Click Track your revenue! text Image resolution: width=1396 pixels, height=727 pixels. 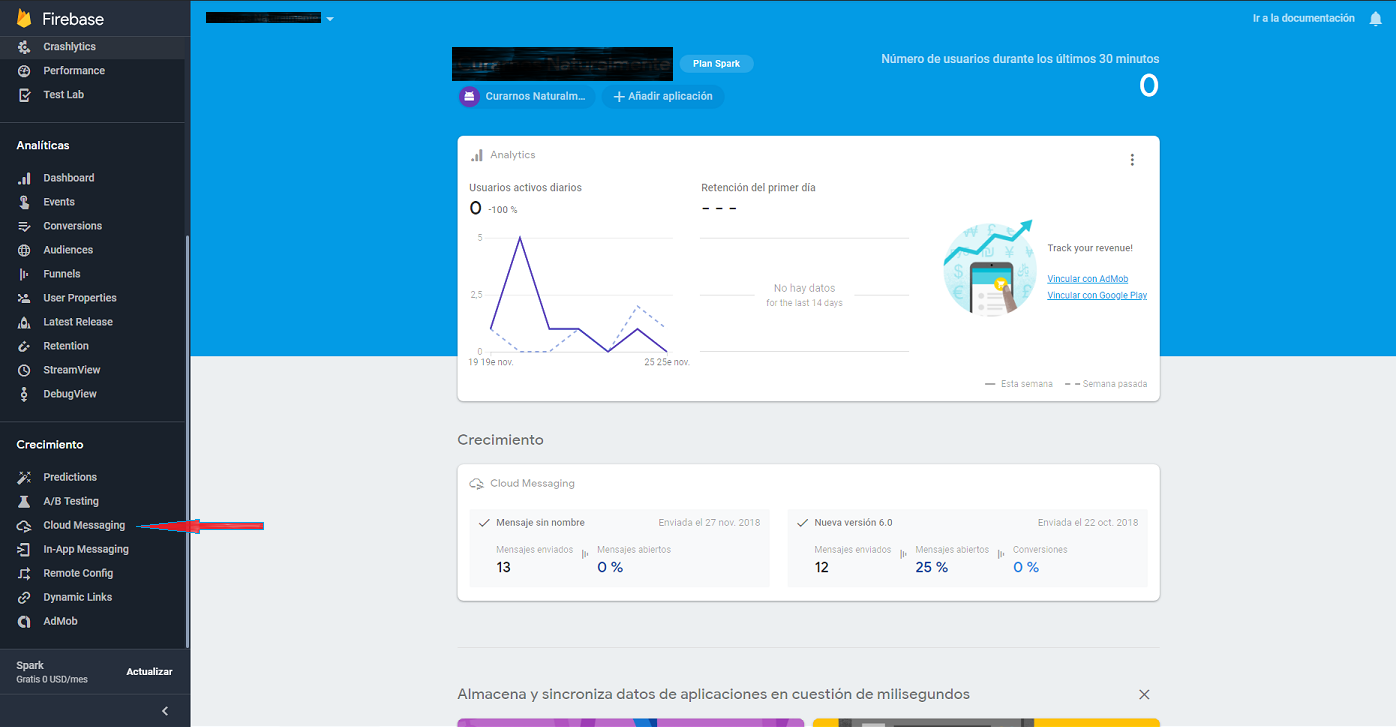1090,248
